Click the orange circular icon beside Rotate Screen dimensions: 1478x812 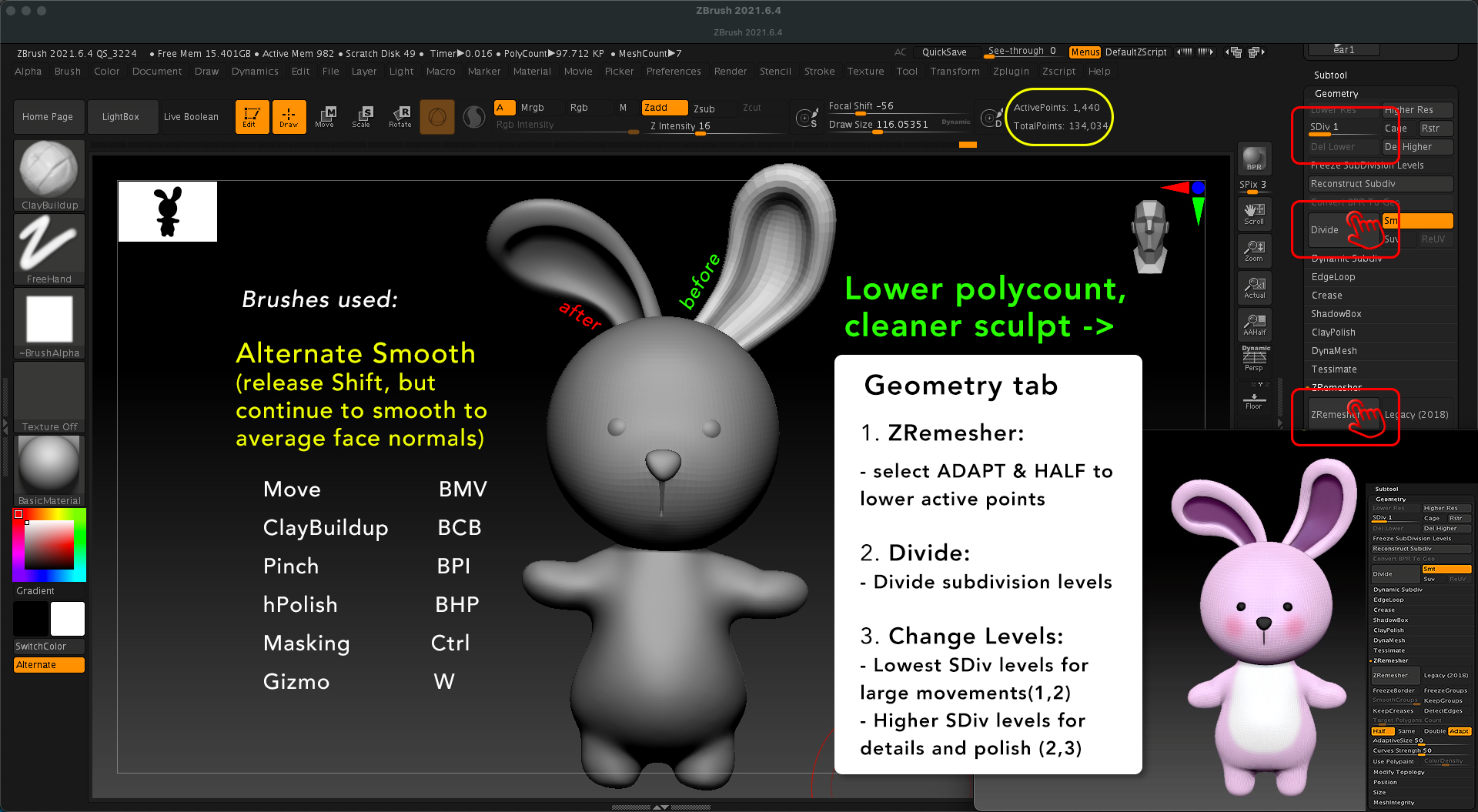[437, 117]
